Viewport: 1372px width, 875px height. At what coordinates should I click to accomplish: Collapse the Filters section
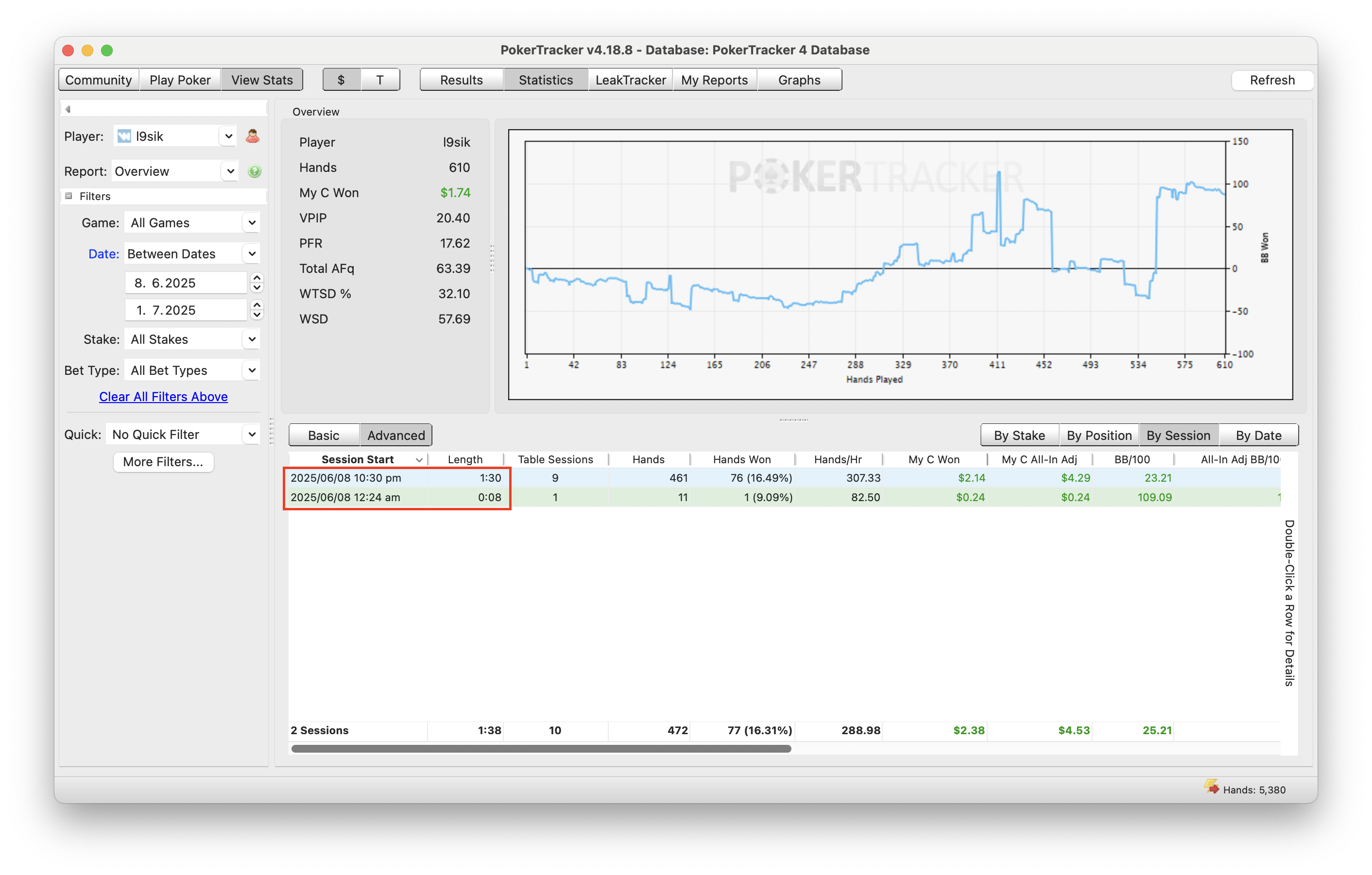69,196
